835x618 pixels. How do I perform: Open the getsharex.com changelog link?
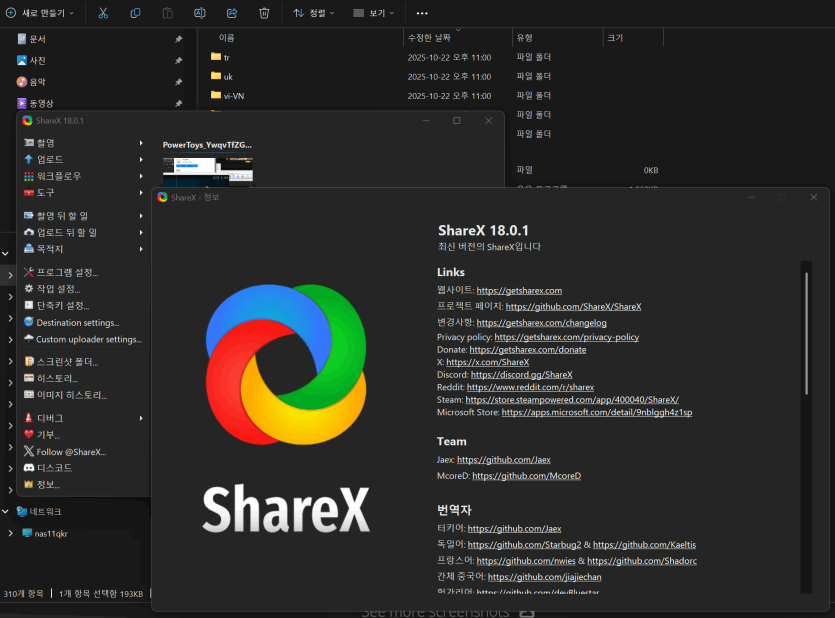tap(542, 323)
